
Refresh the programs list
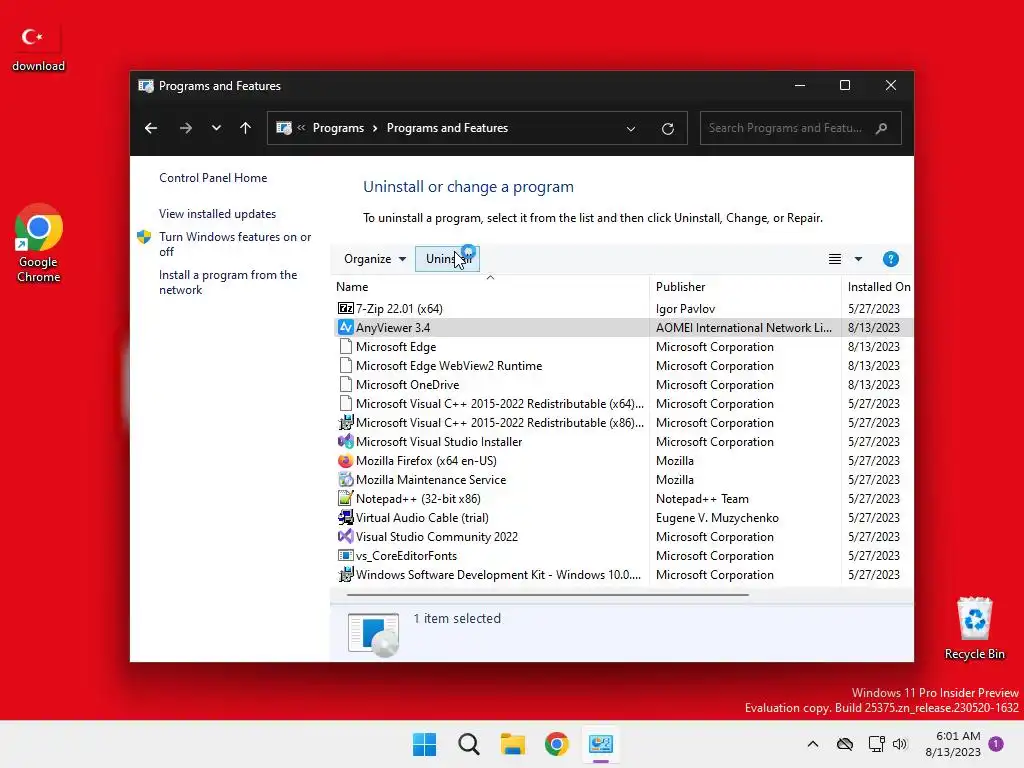click(667, 129)
